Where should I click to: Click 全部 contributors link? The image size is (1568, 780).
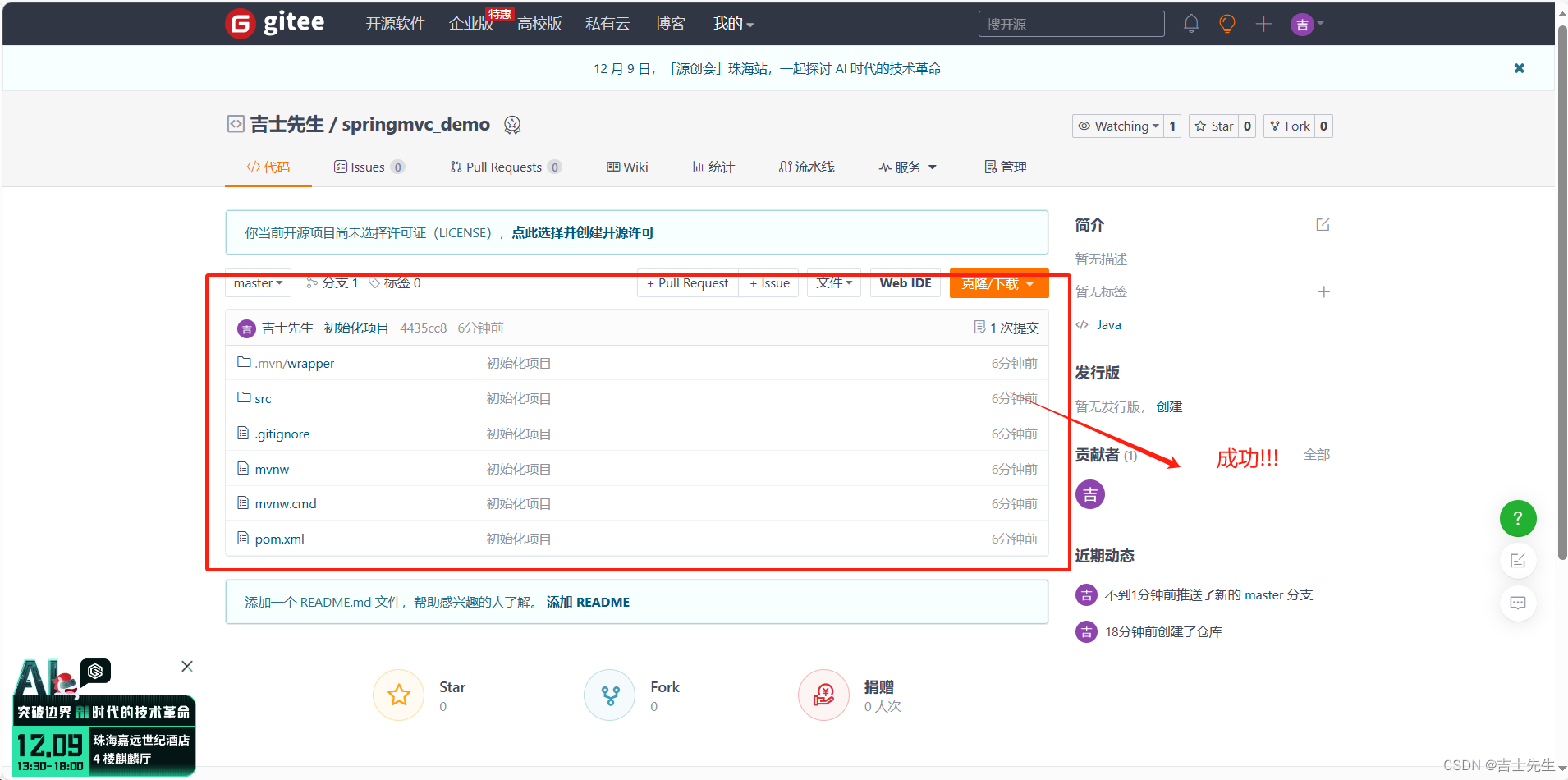point(1317,454)
